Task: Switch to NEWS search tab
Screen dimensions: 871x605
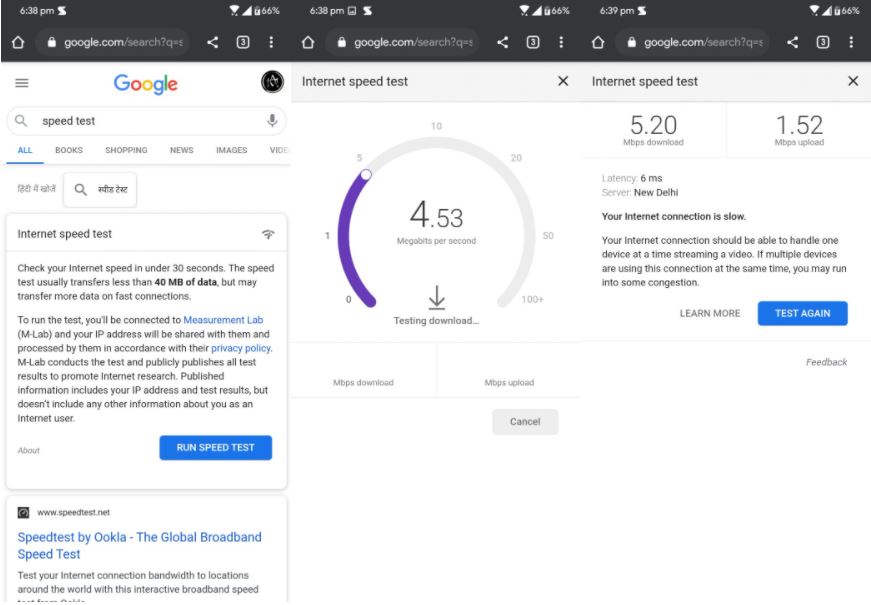Action: 182,150
